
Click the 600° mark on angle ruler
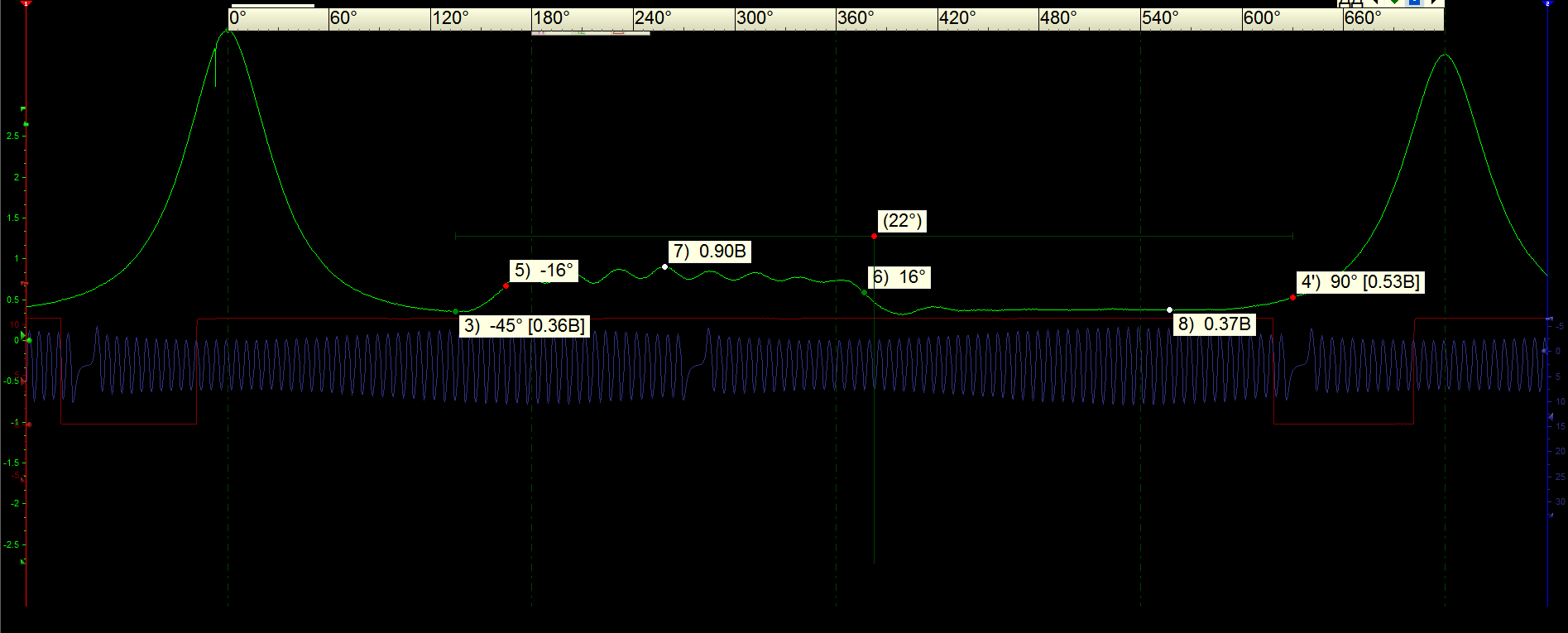click(1262, 18)
